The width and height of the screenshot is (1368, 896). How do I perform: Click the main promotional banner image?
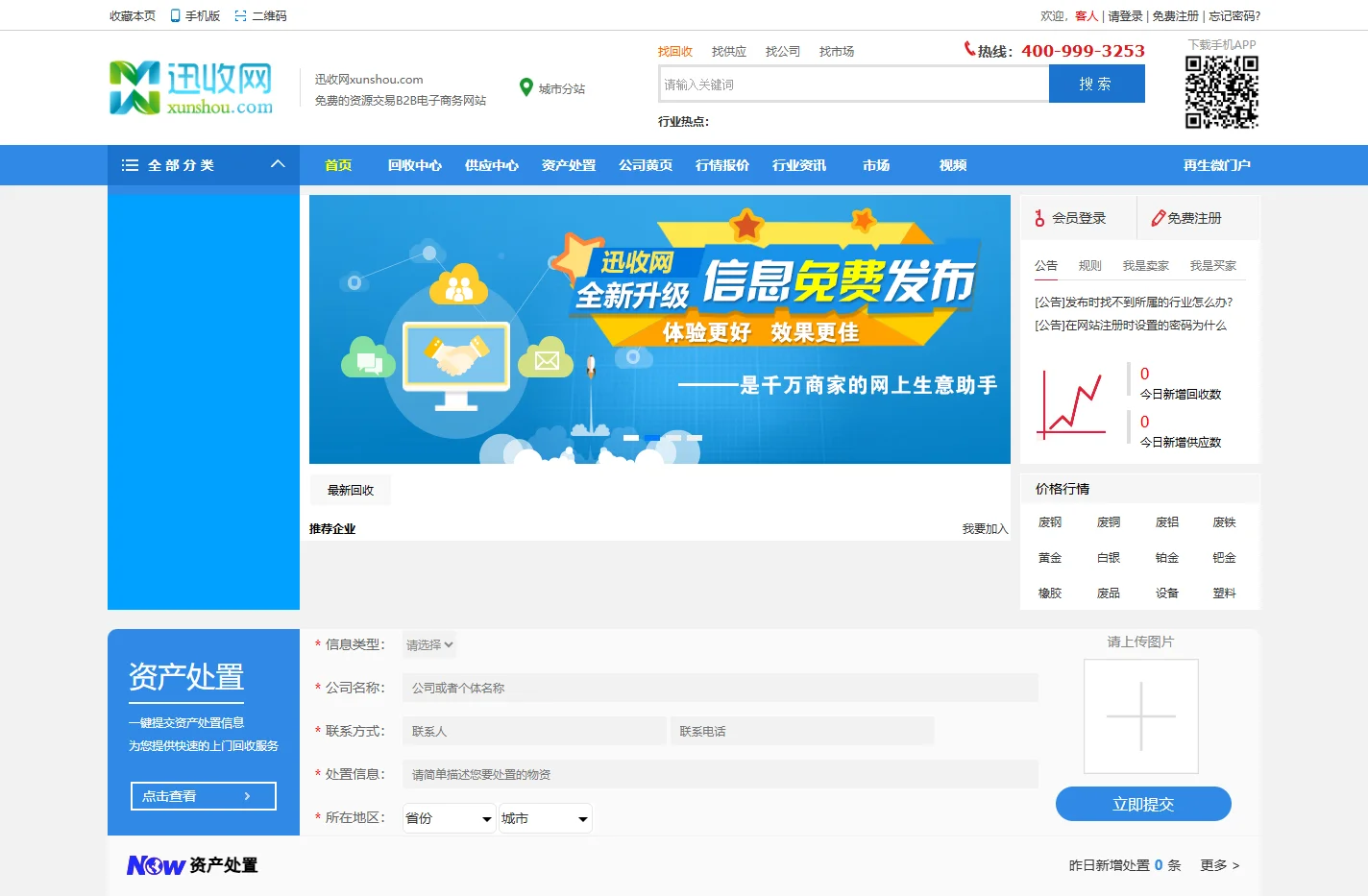[660, 329]
